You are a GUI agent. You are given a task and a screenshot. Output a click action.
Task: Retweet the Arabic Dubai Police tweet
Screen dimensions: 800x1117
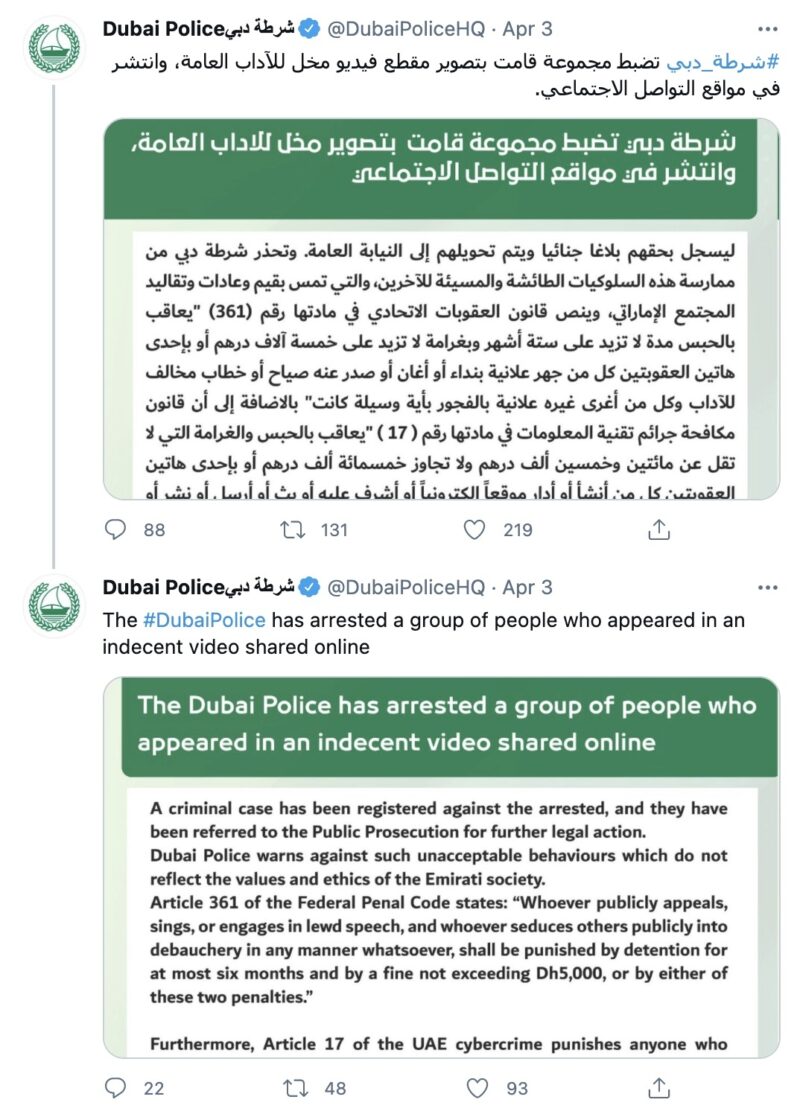pyautogui.click(x=293, y=530)
